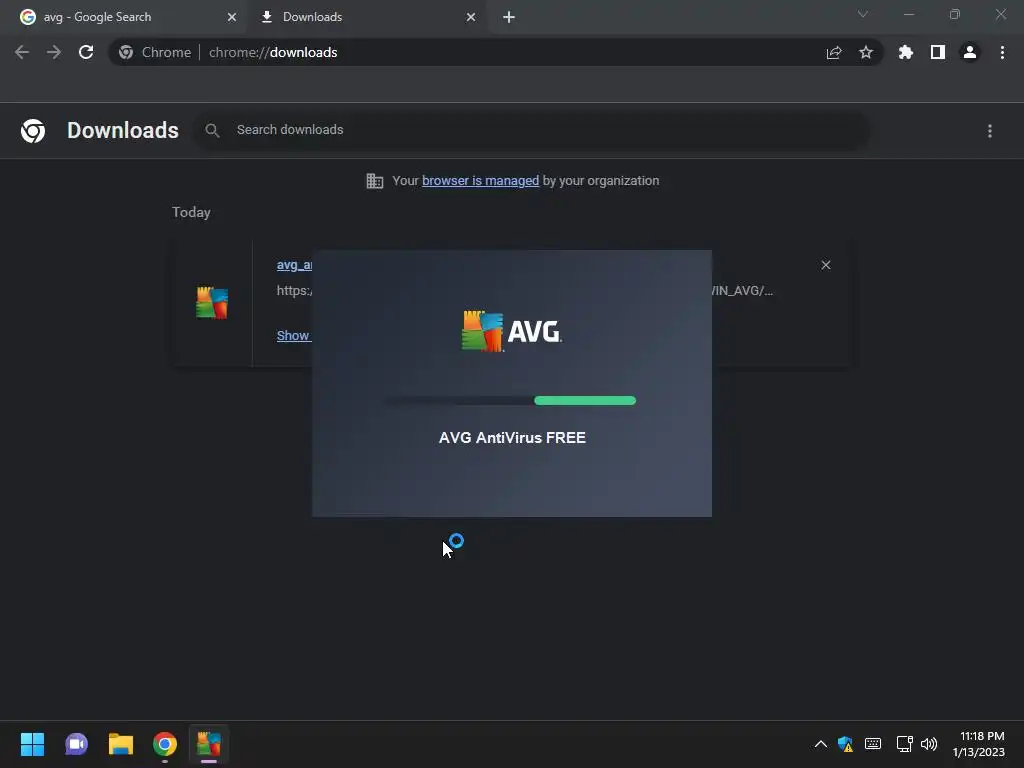Viewport: 1024px width, 768px height.
Task: Click the organization building icon
Action: (375, 181)
